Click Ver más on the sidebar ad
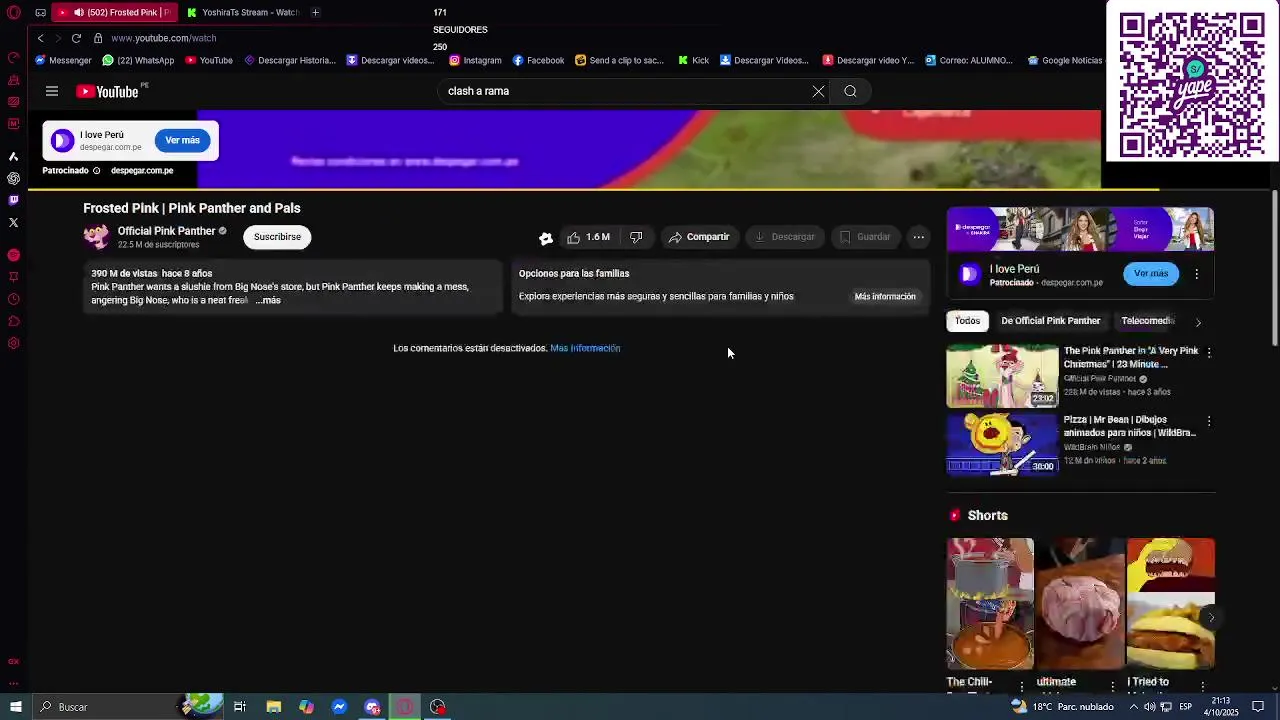This screenshot has height=720, width=1280. (1150, 273)
